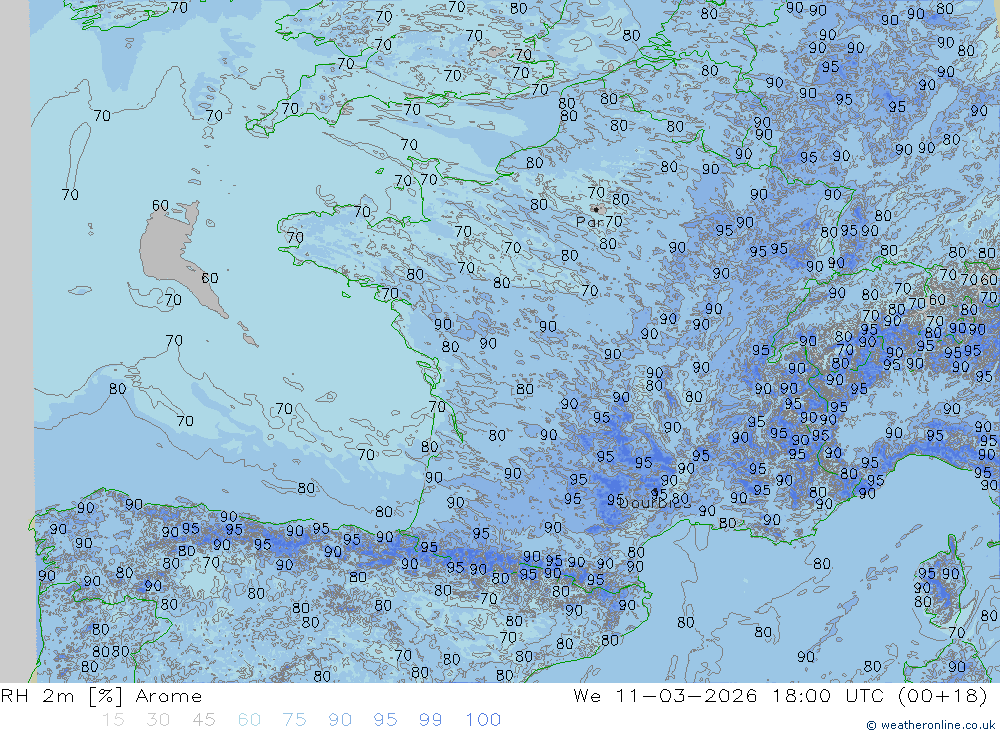Image resolution: width=1000 pixels, height=733 pixels.
Task: Click the 100 legend value below the map
Action: pyautogui.click(x=483, y=720)
